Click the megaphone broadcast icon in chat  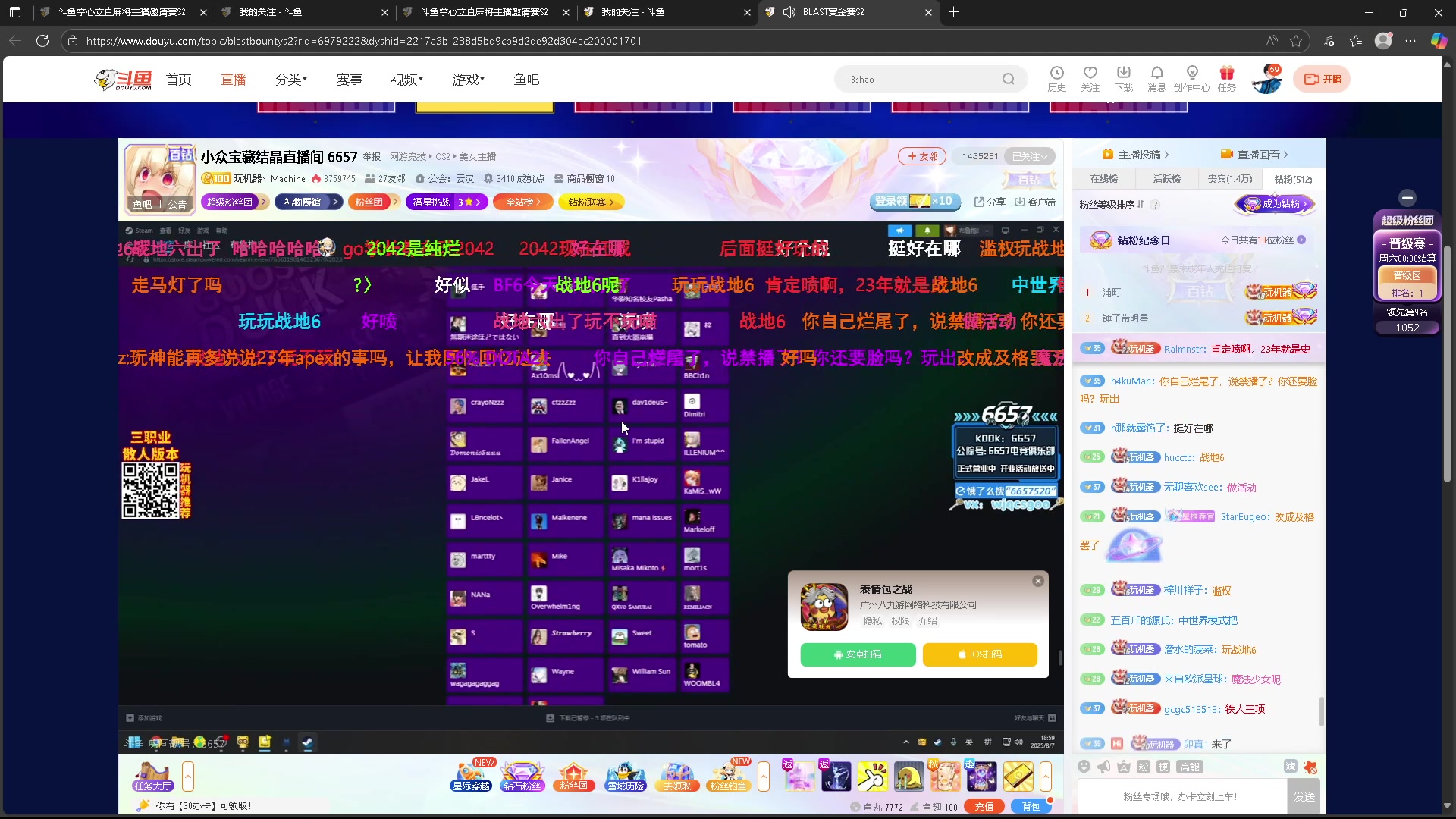click(1104, 767)
